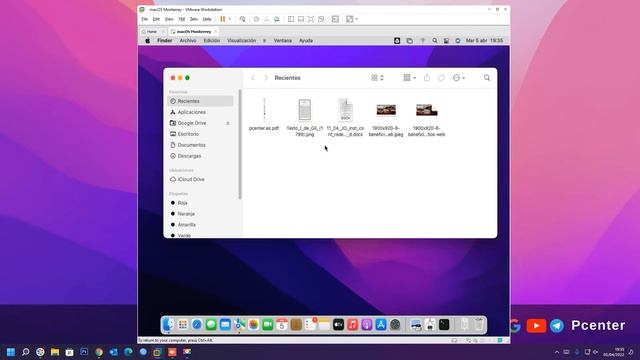Click VMware enter full screen icon
Viewport: 640px width, 360px height.
click(311, 19)
